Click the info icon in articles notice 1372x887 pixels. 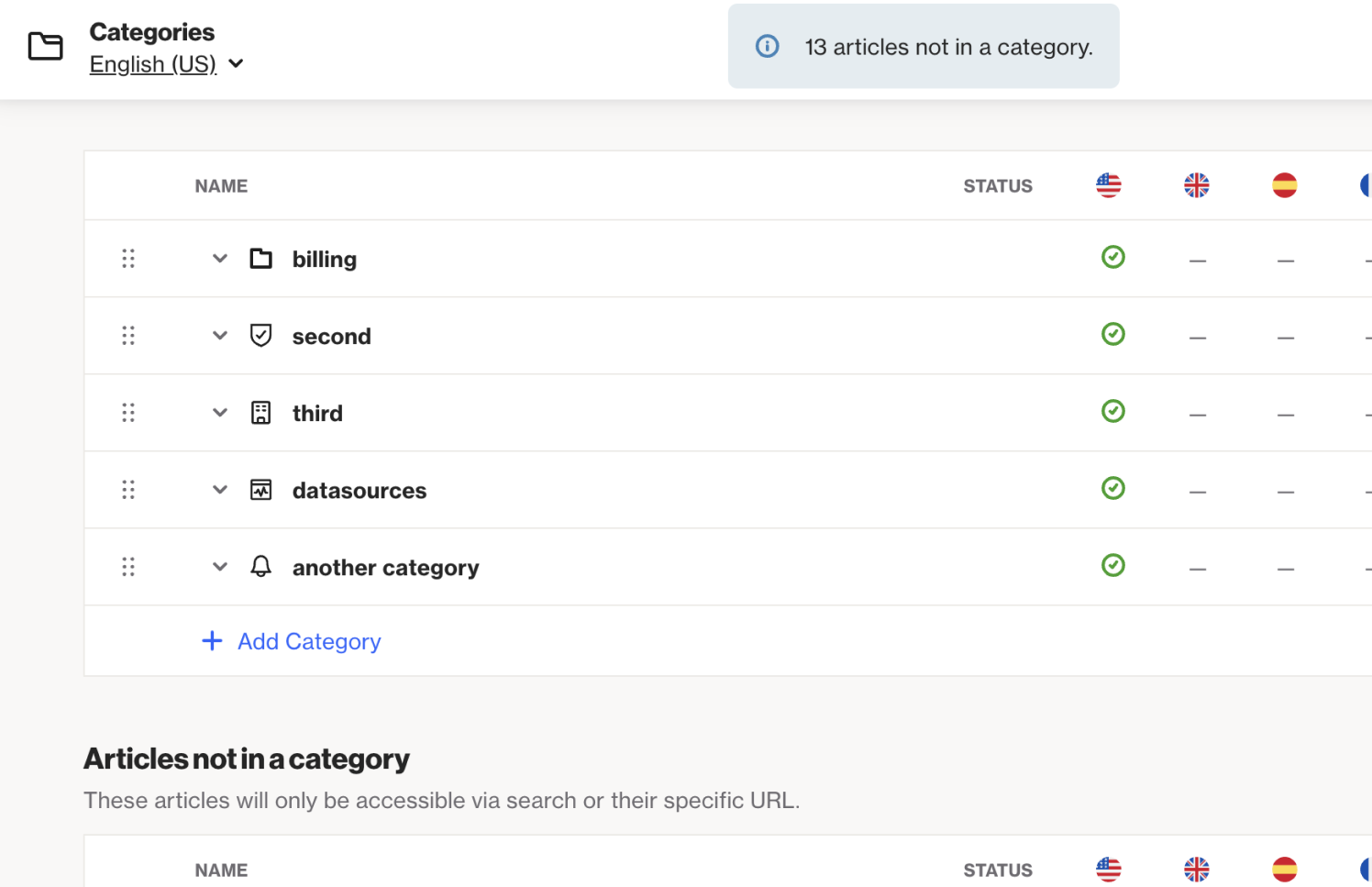(x=768, y=46)
